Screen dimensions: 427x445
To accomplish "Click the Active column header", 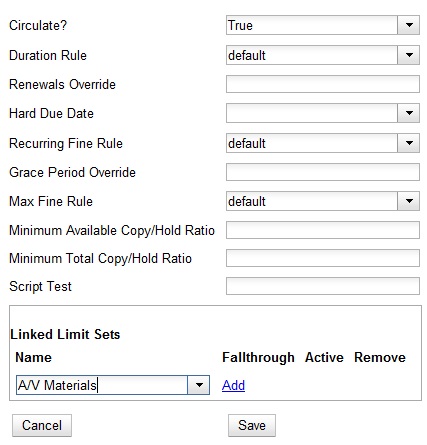I will tap(324, 357).
